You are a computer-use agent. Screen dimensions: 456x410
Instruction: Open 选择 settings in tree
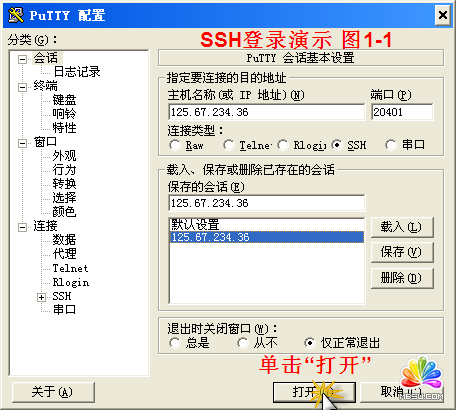(x=64, y=198)
